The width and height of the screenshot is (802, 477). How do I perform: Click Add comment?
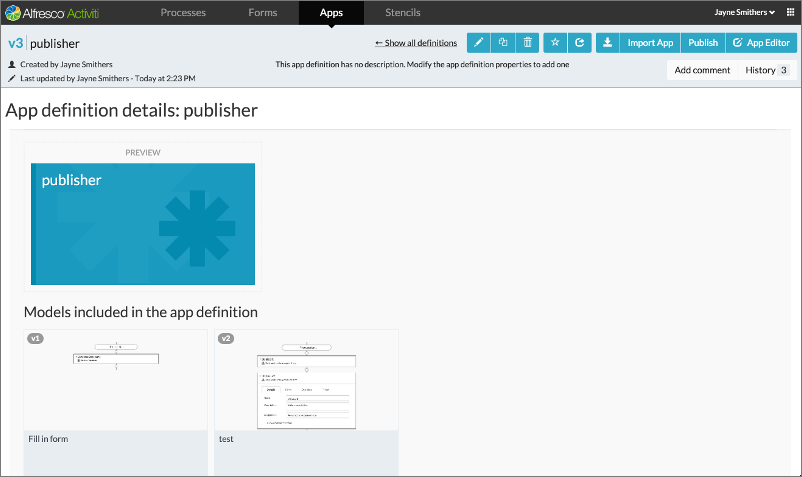tap(702, 70)
